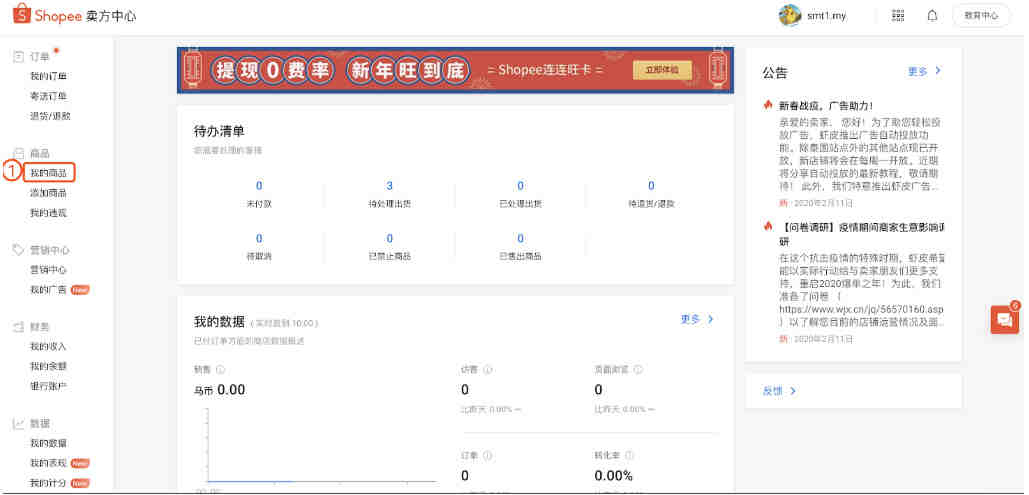Open 营销中心 sub-item in sidebar
Image resolution: width=1029 pixels, height=495 pixels.
tap(49, 269)
